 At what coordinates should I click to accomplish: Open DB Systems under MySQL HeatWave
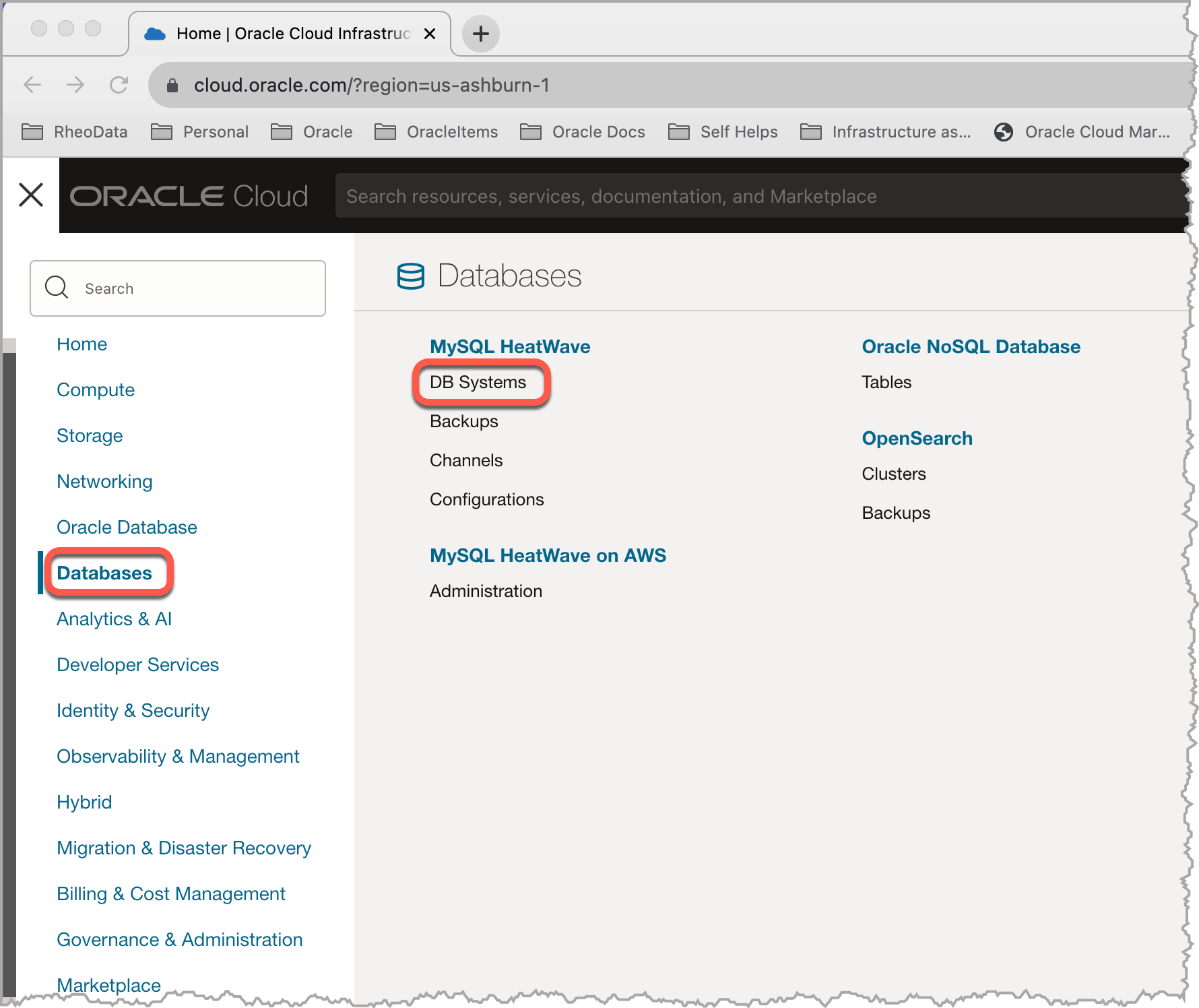478,383
